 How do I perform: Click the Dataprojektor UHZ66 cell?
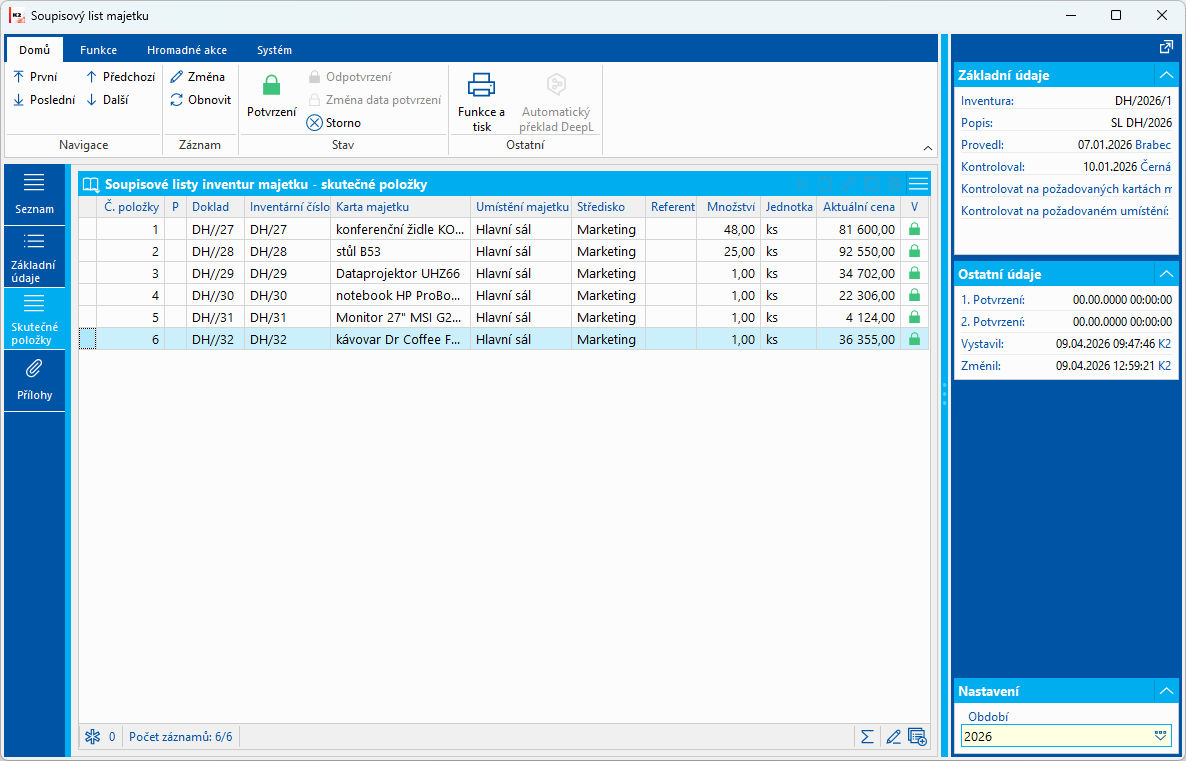[x=400, y=273]
